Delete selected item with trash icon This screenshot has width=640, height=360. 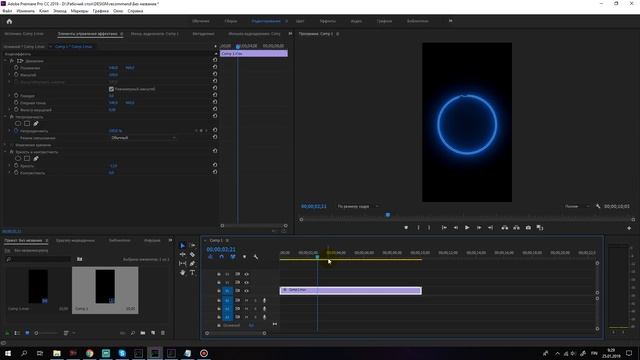tap(163, 333)
